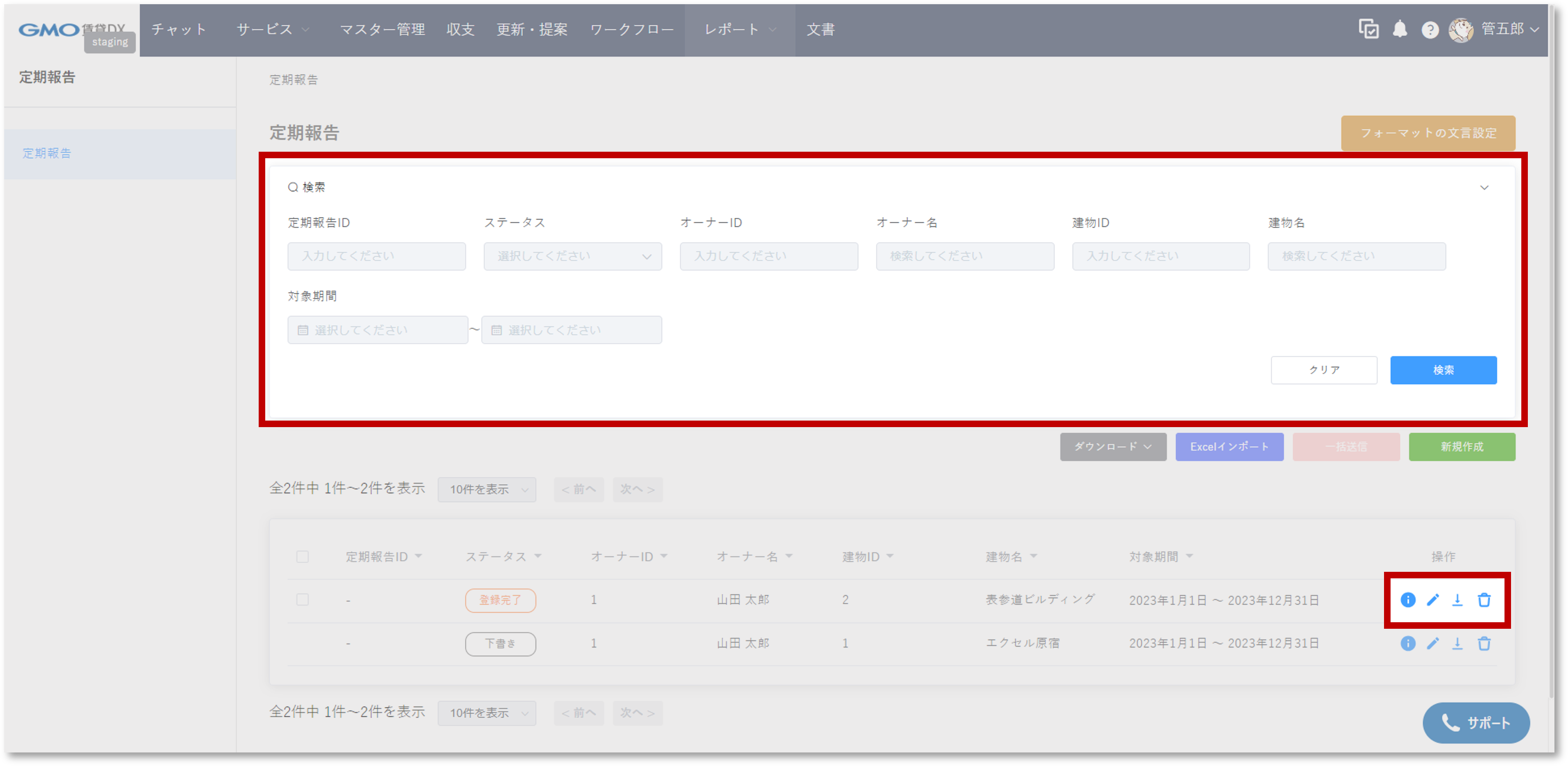Delete the 表参道ビルディング report via trash icon
This screenshot has width=1568, height=766.
1484,600
